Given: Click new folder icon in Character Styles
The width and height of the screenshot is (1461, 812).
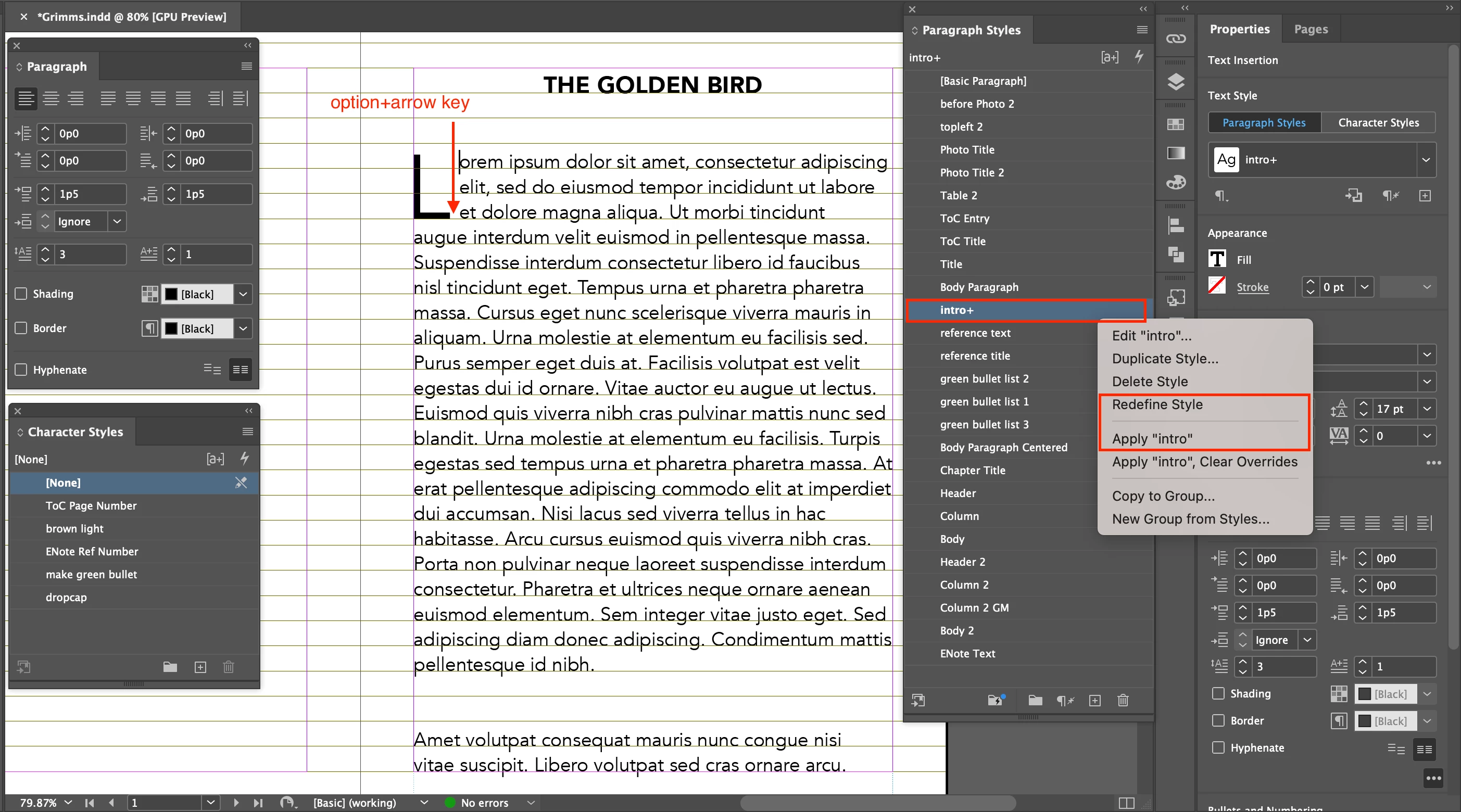Looking at the screenshot, I should click(x=170, y=667).
